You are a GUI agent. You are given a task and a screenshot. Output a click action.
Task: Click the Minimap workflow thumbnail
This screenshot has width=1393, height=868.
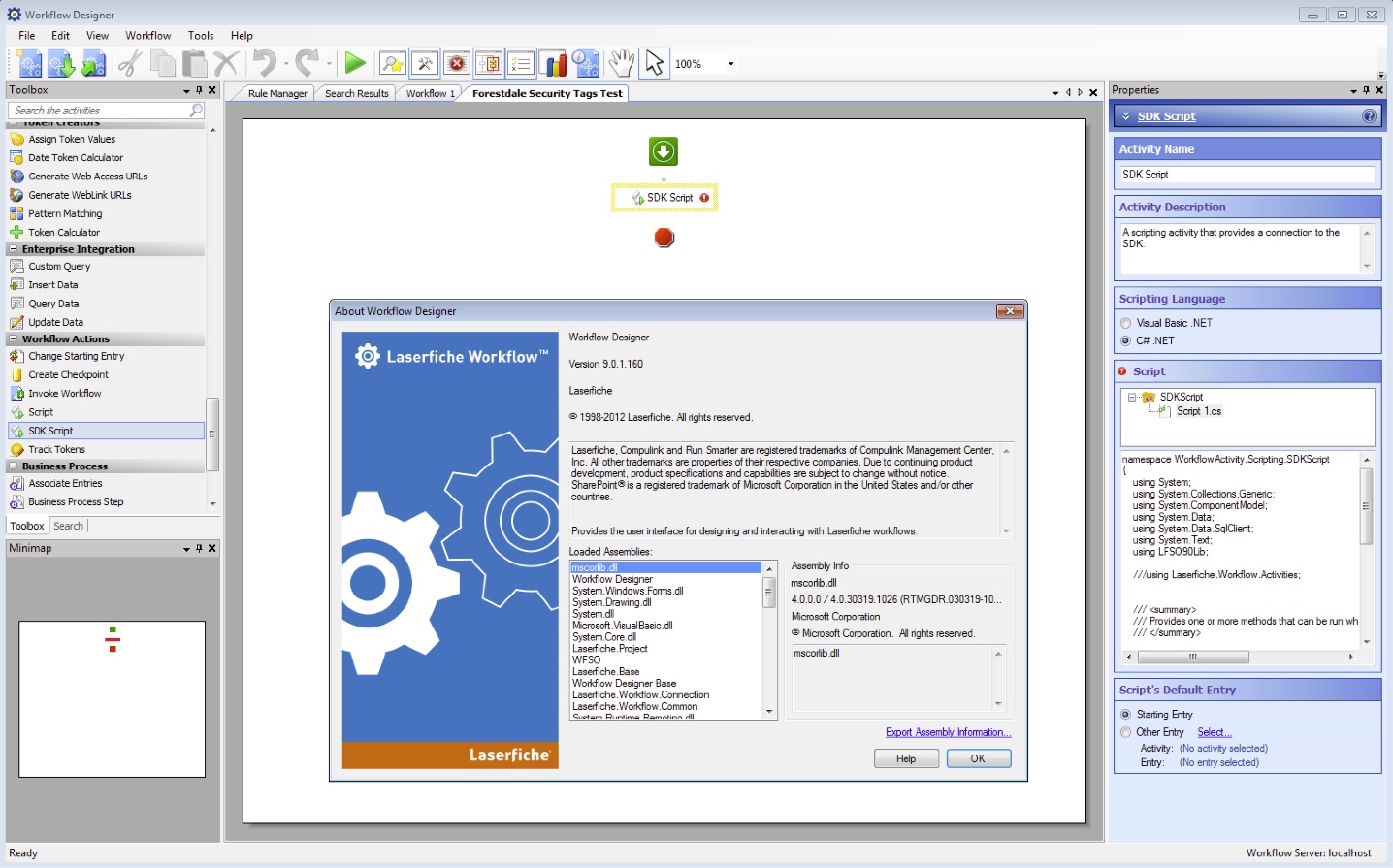click(113, 699)
